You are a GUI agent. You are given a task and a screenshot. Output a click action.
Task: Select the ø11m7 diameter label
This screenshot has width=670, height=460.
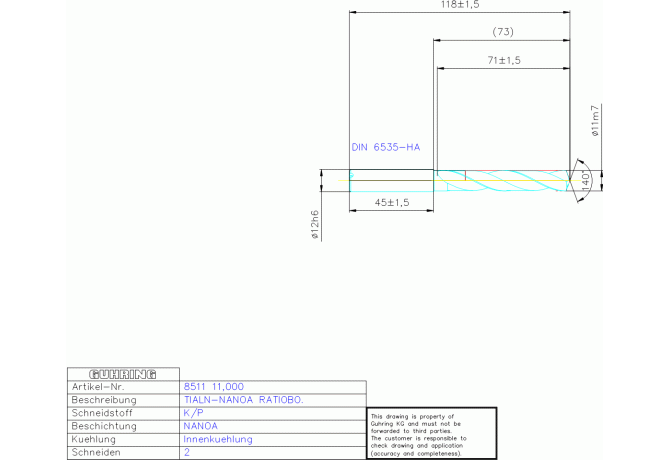pyautogui.click(x=595, y=122)
